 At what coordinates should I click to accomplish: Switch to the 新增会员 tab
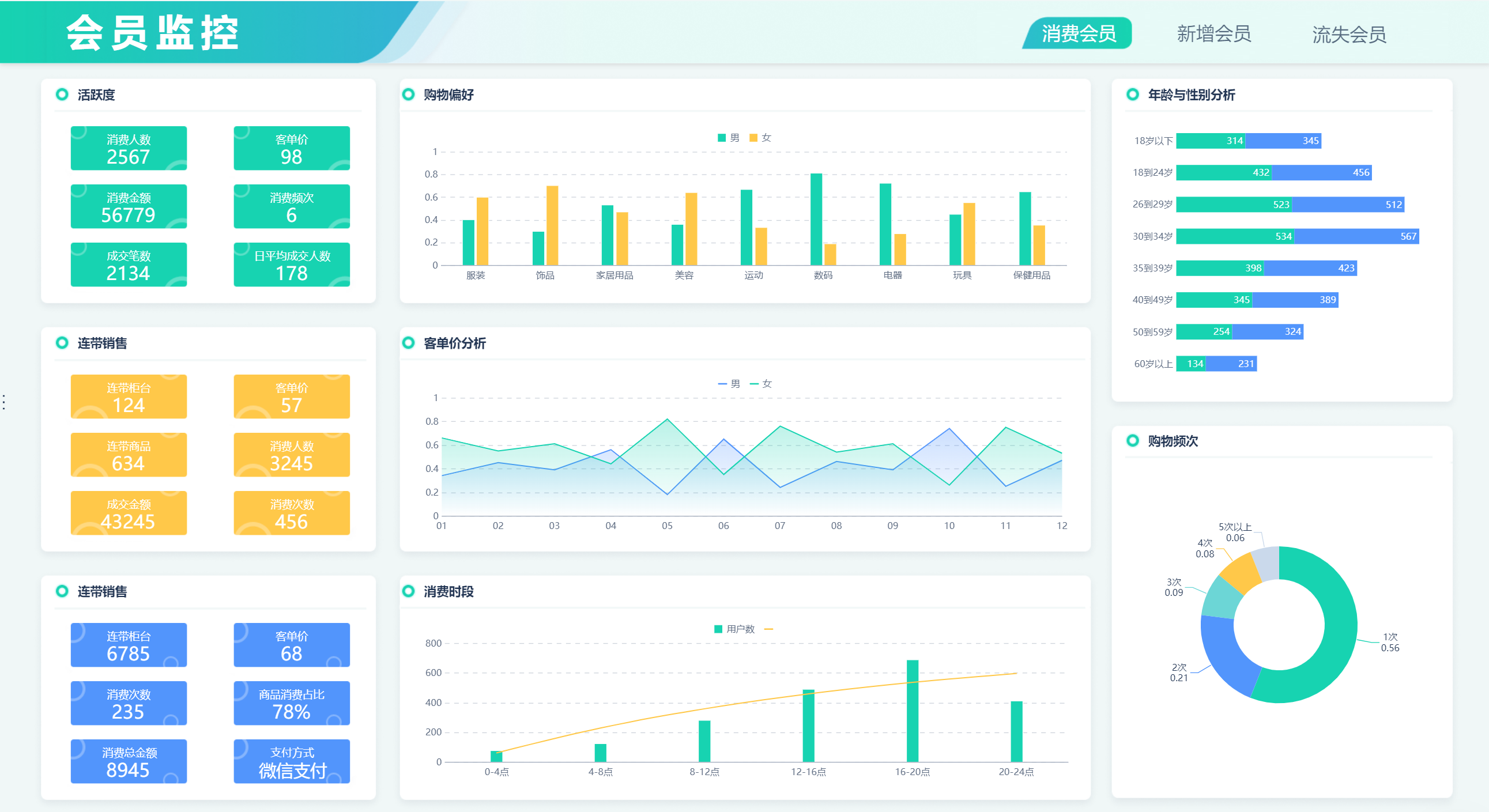[1213, 34]
